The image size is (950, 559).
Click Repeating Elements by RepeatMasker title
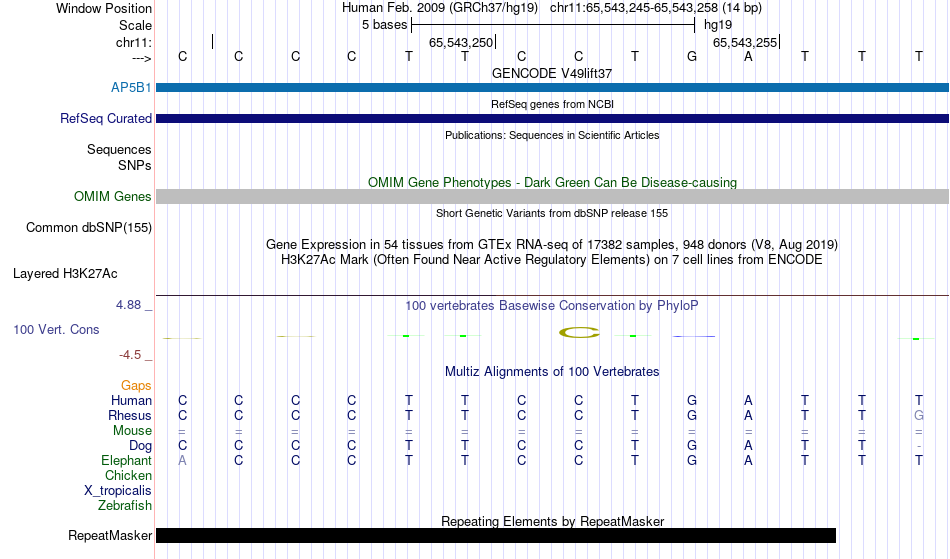[552, 521]
